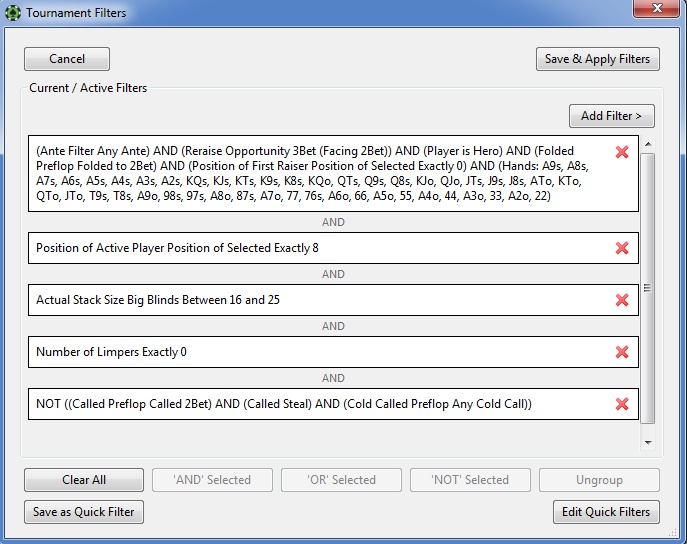Click the Tournament Filters app icon

13,13
